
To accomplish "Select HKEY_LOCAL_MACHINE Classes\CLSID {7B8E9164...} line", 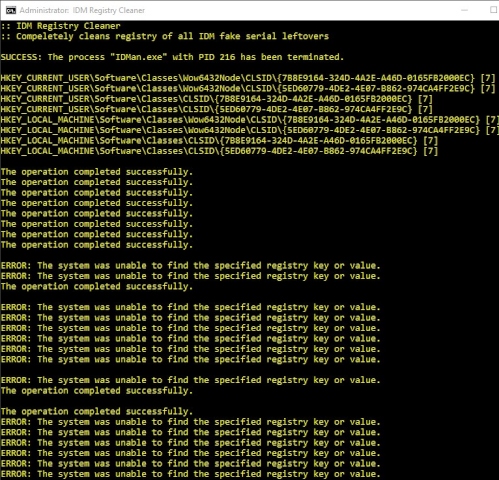I will point(219,141).
